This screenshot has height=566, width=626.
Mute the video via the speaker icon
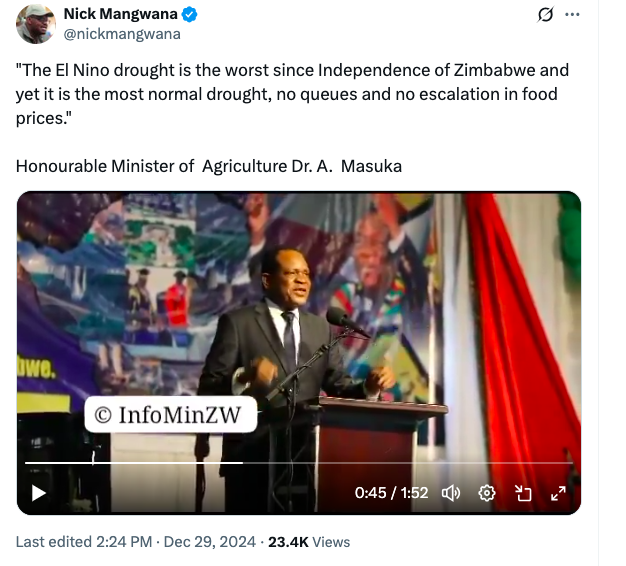(x=451, y=492)
